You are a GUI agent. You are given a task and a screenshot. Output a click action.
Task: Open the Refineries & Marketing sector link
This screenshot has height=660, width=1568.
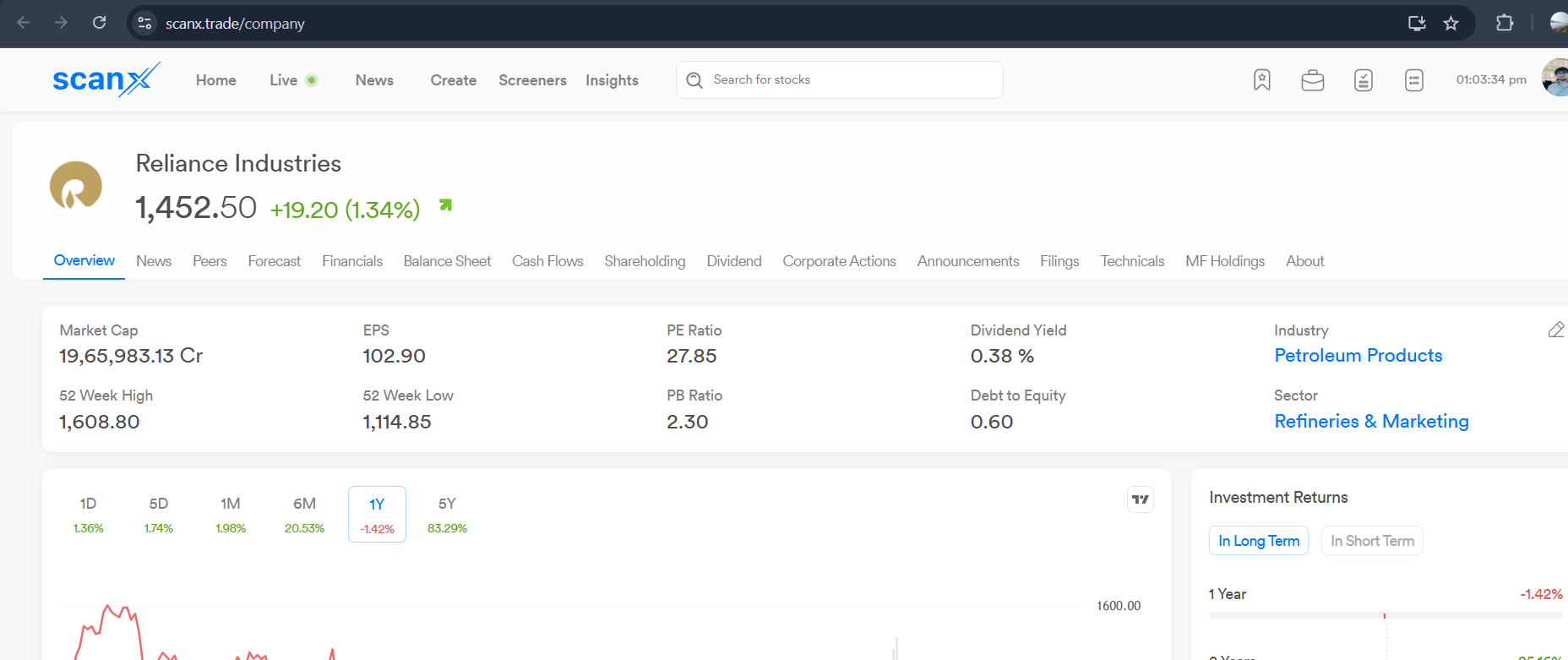(x=1371, y=421)
